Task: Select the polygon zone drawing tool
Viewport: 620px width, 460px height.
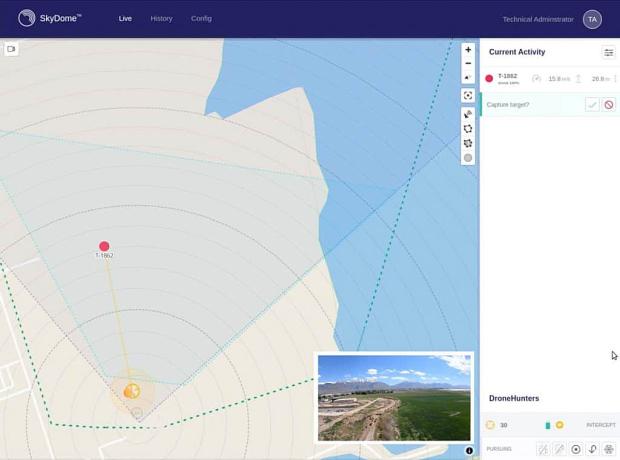Action: (468, 129)
